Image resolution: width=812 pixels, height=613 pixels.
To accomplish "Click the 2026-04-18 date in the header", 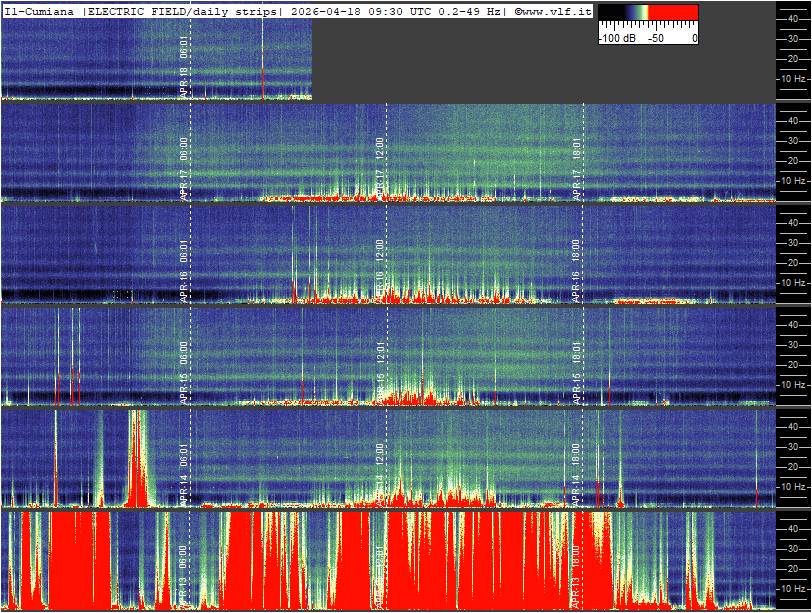I will (x=324, y=11).
